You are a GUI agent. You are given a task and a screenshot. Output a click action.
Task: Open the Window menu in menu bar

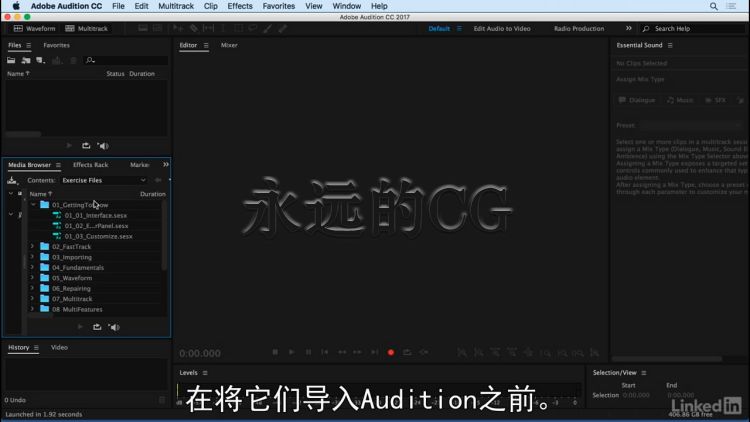coord(346,6)
